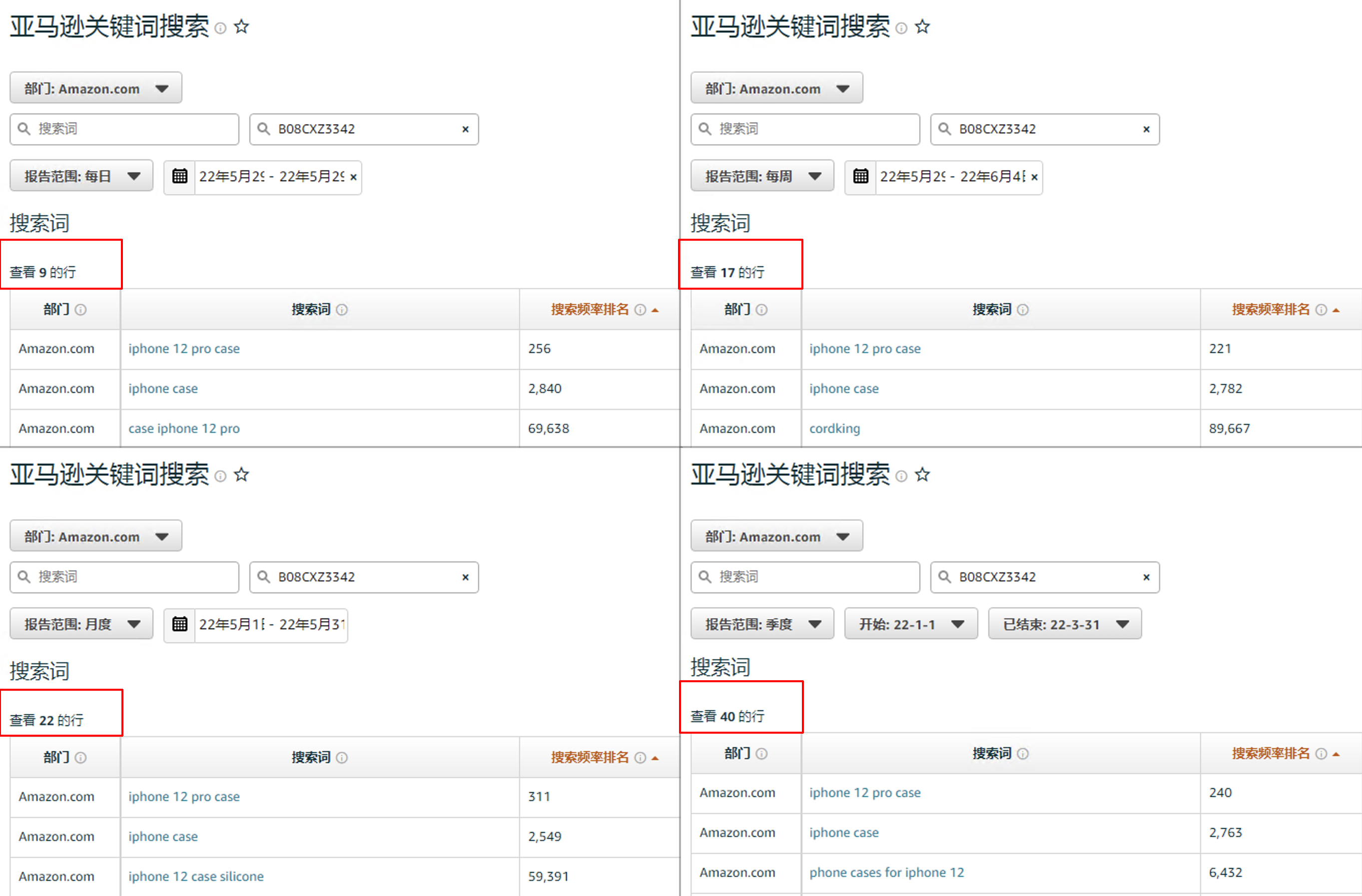Click the favorite star in bottom-right panel
The width and height of the screenshot is (1362, 896).
tap(922, 475)
